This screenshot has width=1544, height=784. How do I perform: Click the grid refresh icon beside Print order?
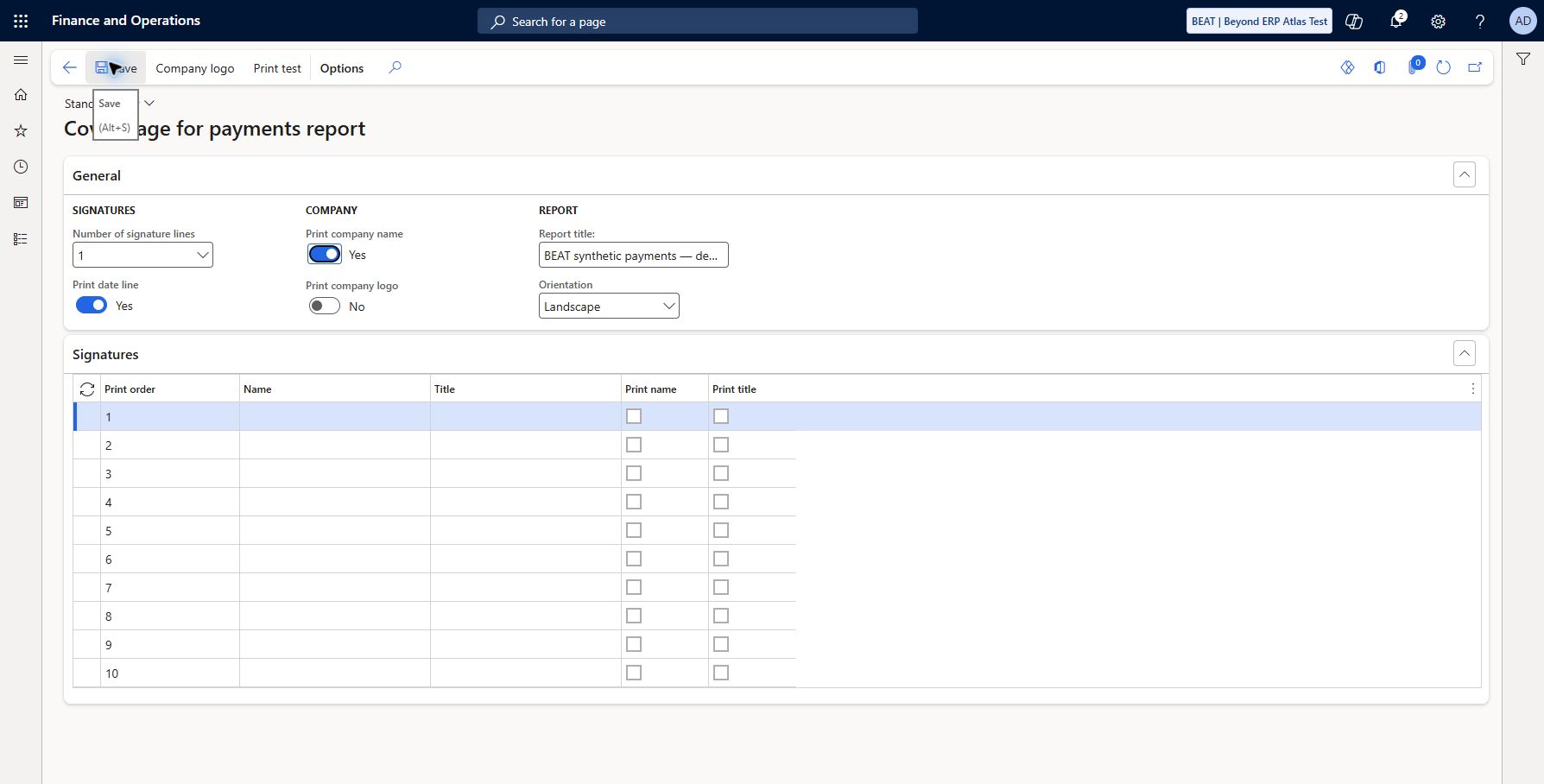(x=87, y=389)
